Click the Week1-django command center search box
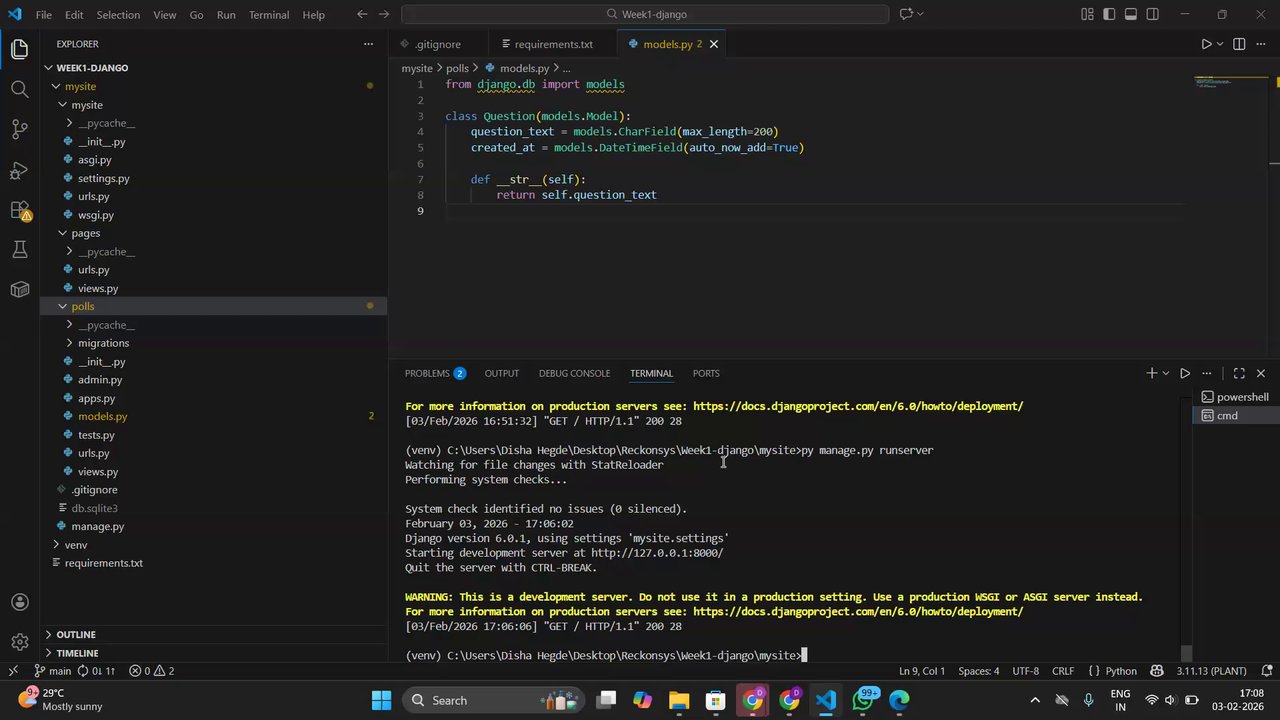Image resolution: width=1280 pixels, height=720 pixels. pos(645,14)
